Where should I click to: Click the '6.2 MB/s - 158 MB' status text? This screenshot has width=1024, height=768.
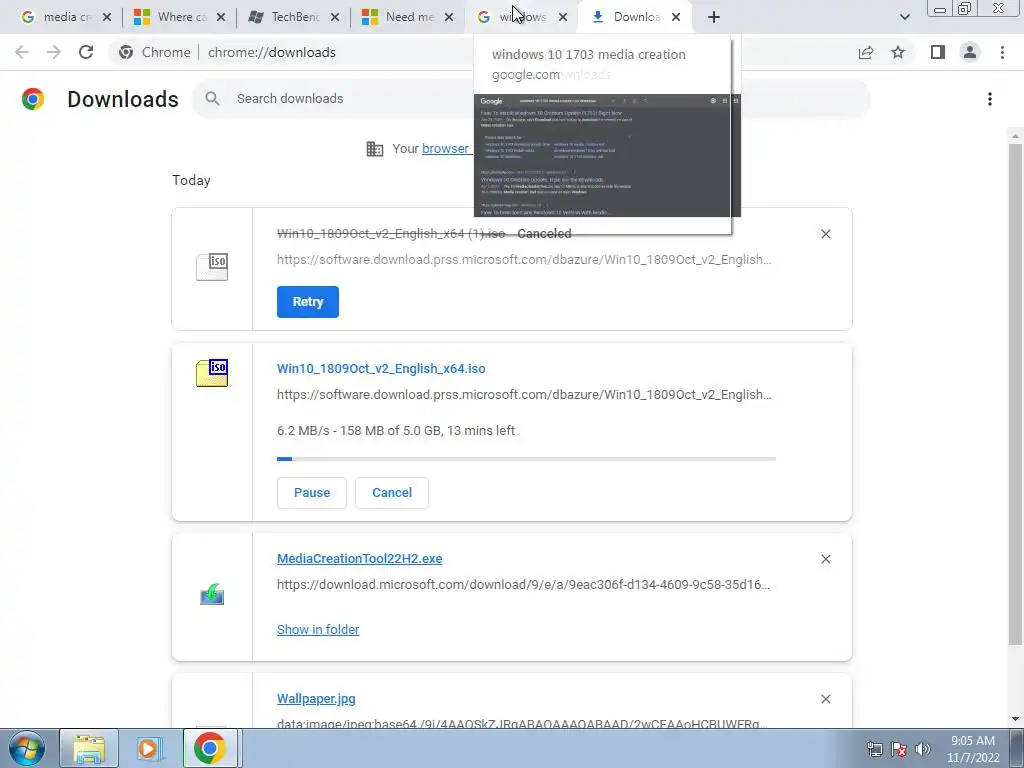click(x=396, y=430)
